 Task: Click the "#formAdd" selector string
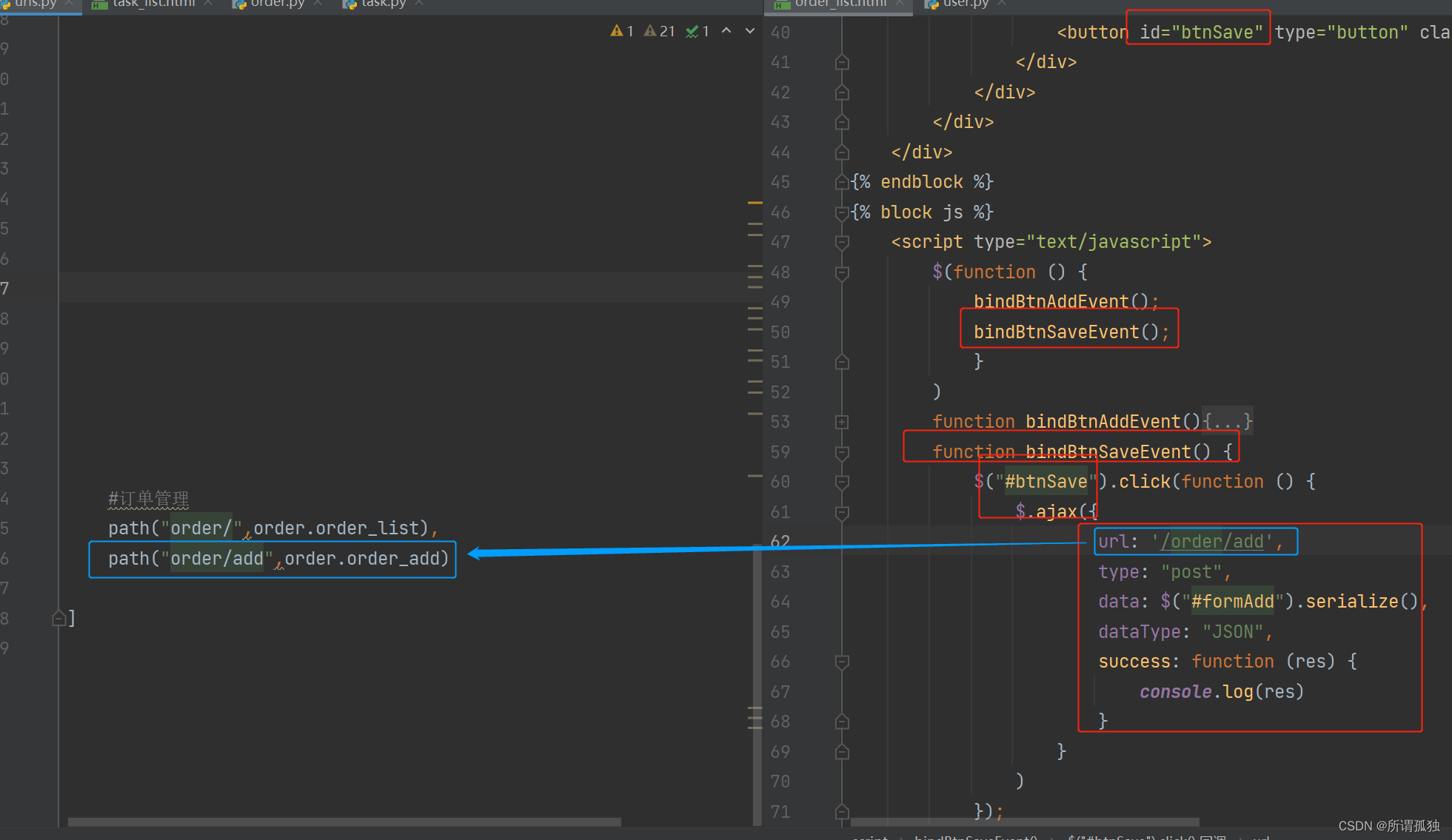1232,602
